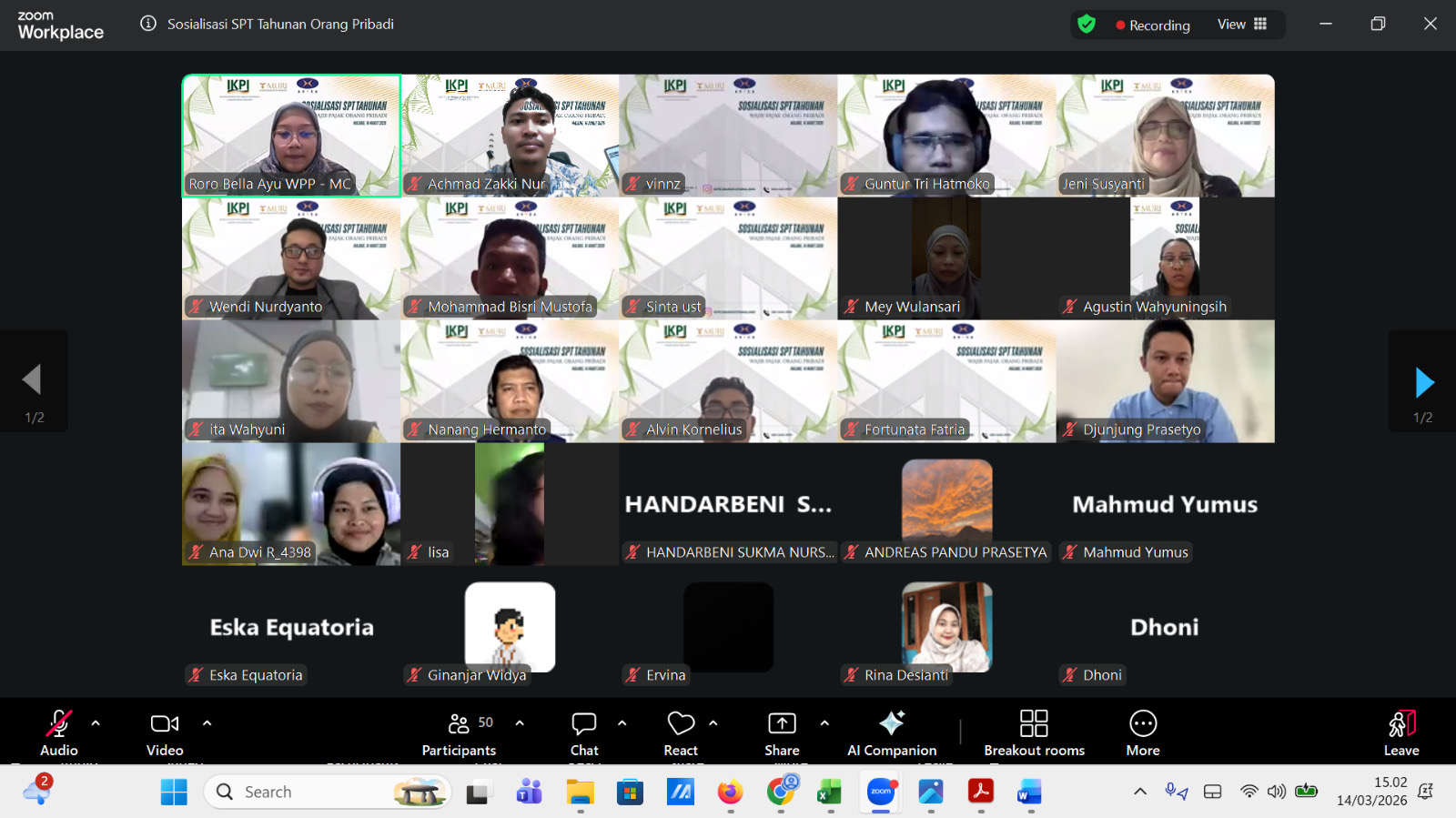Expand the React options arrow
The height and width of the screenshot is (818, 1456).
click(713, 723)
